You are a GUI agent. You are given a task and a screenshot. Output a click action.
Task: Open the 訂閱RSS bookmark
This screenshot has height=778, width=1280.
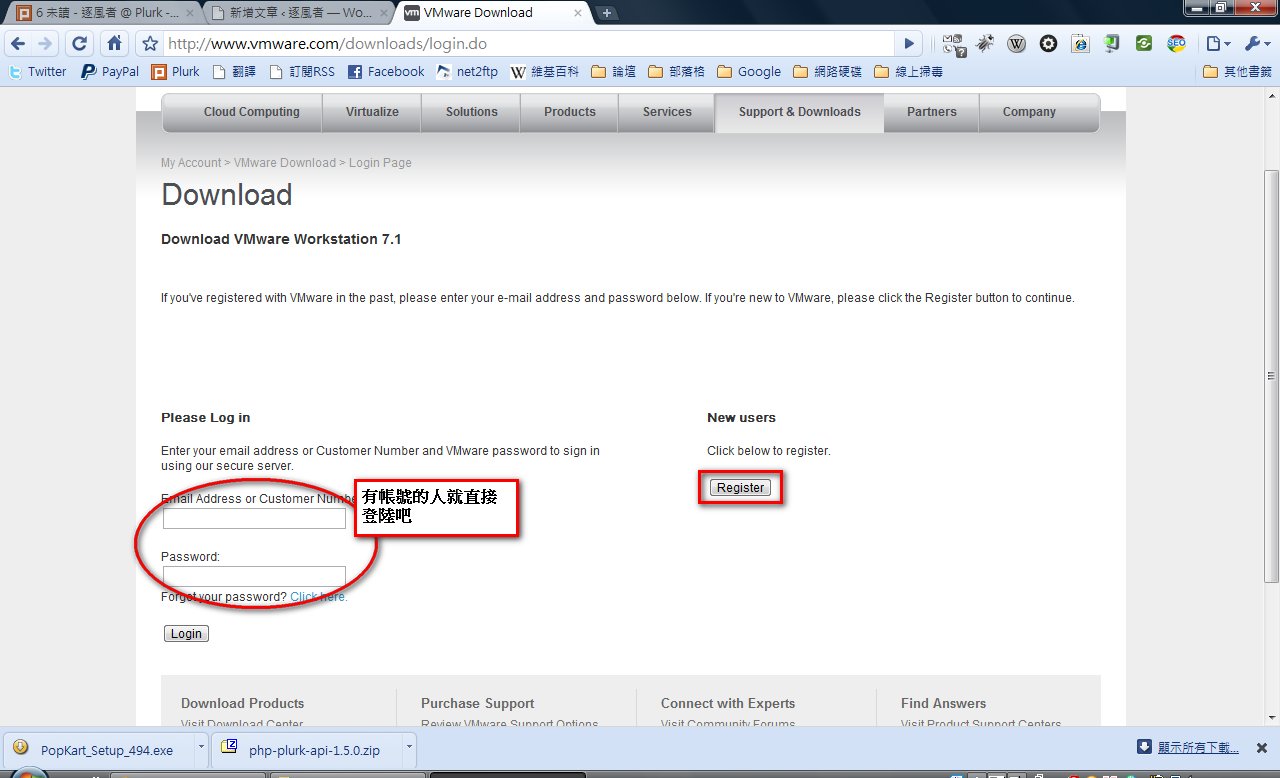click(x=304, y=72)
